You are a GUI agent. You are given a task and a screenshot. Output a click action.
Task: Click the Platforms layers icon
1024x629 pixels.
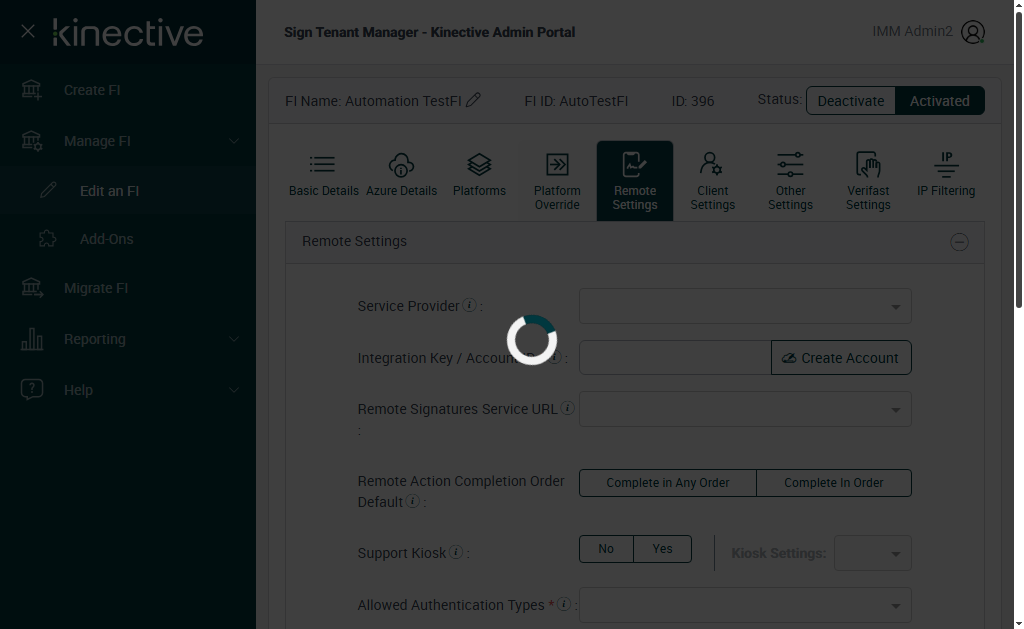[479, 165]
